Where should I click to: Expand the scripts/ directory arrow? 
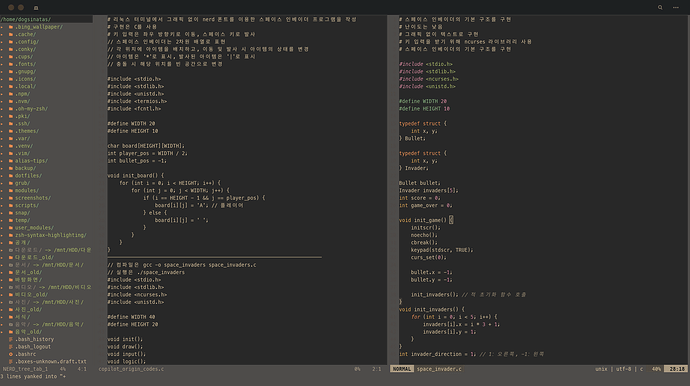click(x=2, y=206)
